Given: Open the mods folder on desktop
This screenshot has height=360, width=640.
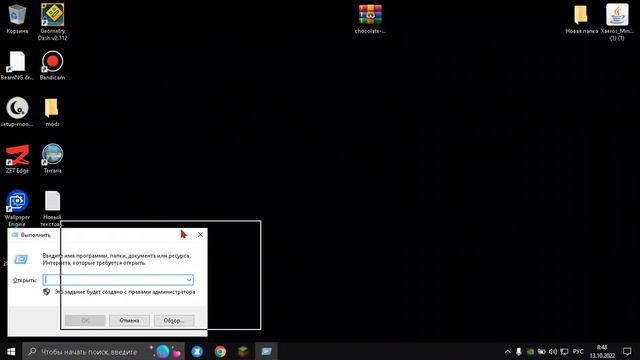Looking at the screenshot, I should point(52,112).
